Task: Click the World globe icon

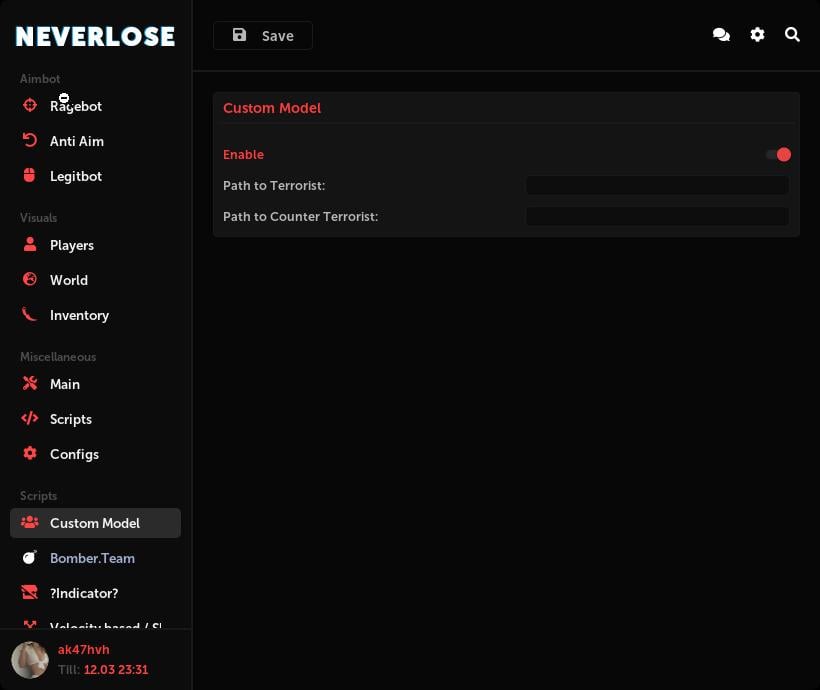Action: [x=30, y=279]
